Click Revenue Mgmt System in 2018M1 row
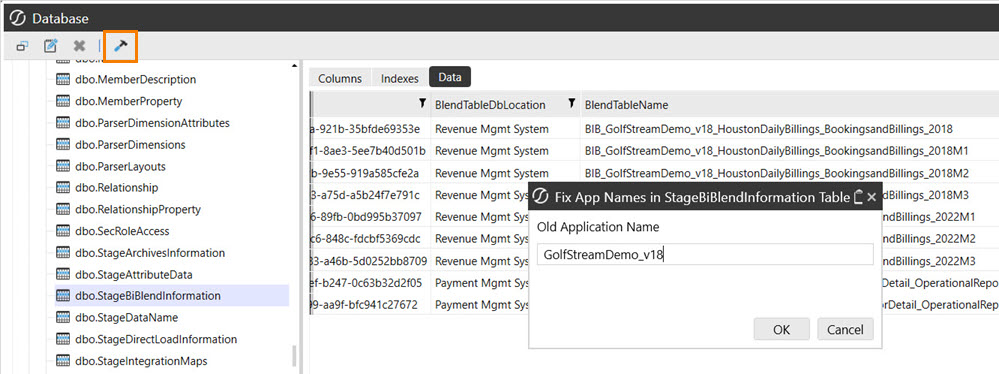The width and height of the screenshot is (999, 374). coord(491,151)
